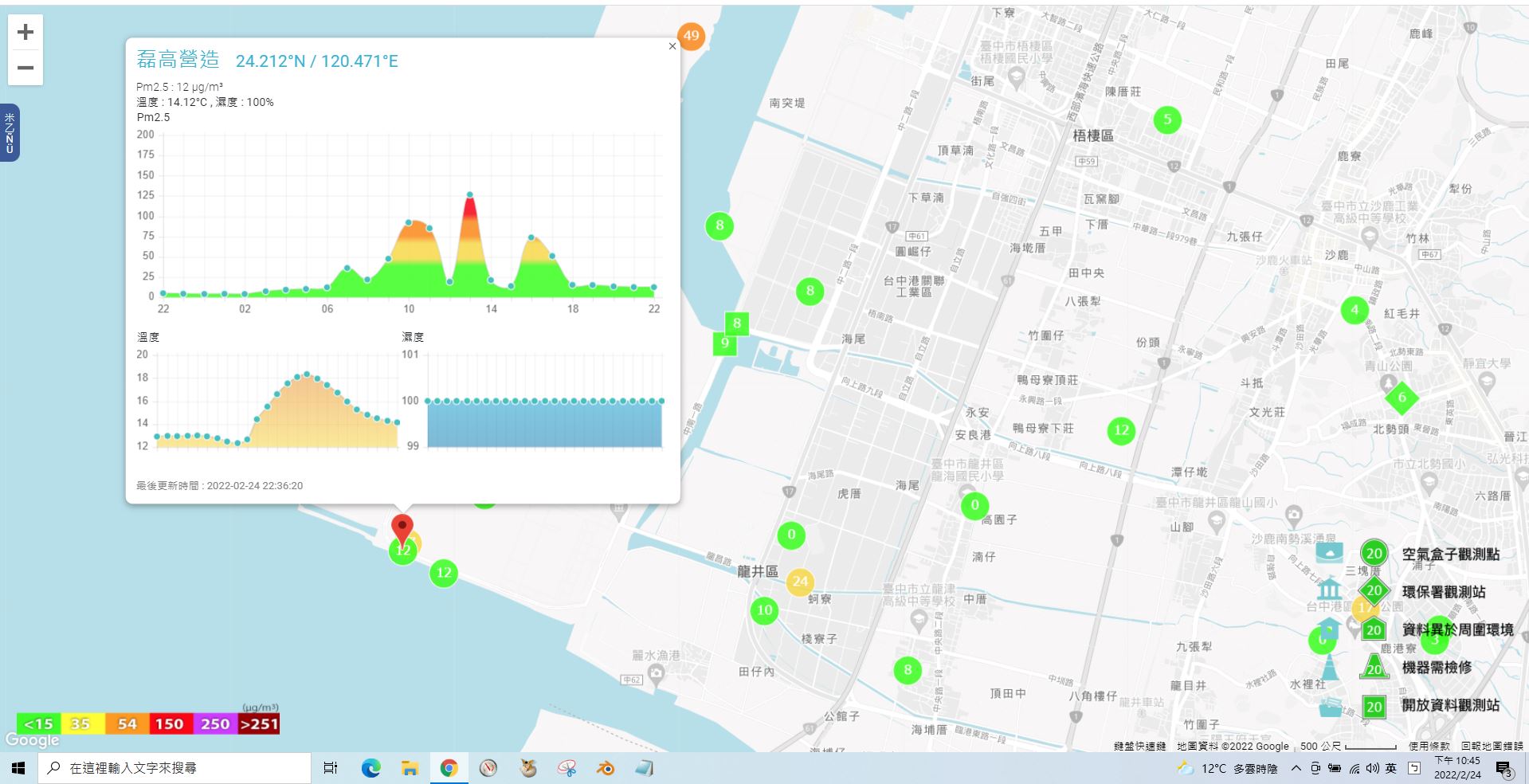This screenshot has width=1529, height=784.
Task: Open the Windows Start menu
Action: [19, 768]
